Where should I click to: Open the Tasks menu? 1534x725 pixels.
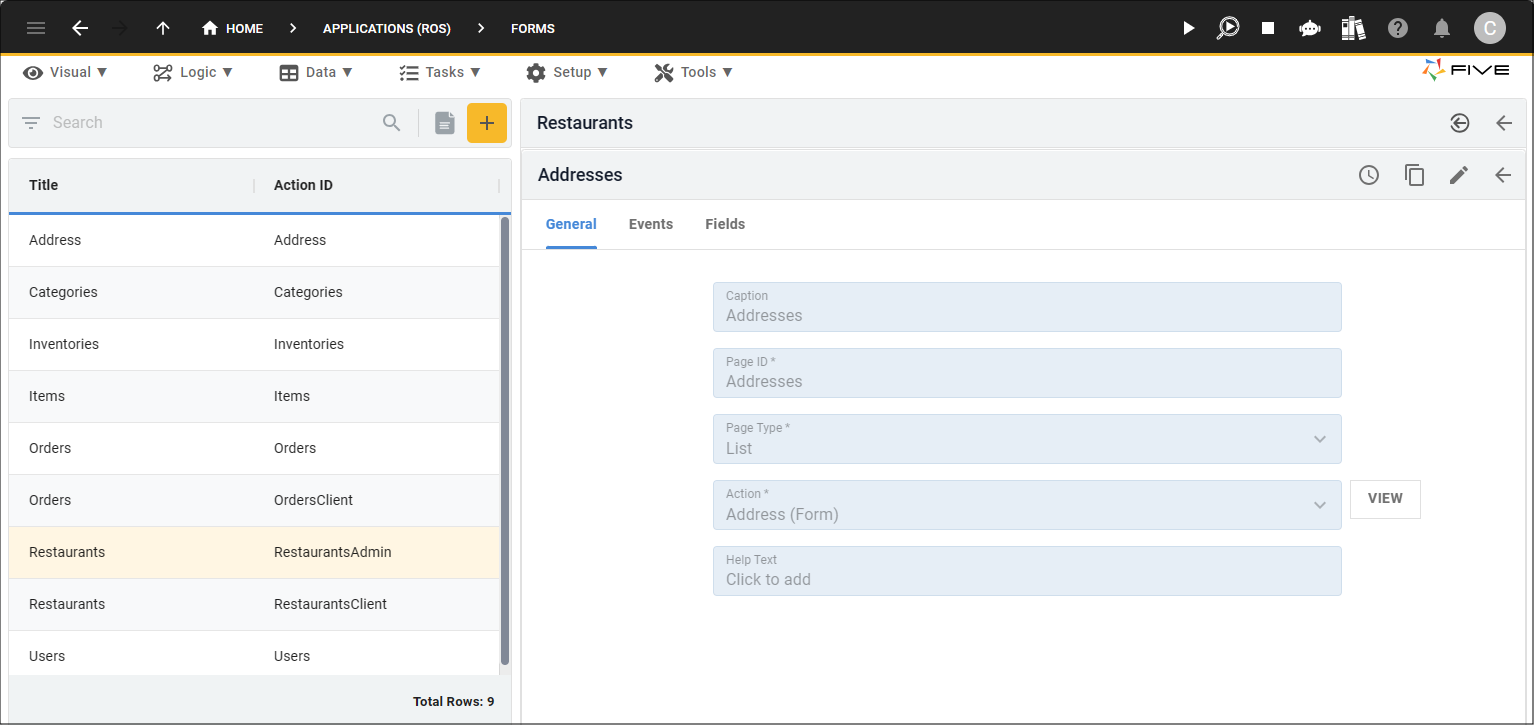tap(440, 72)
